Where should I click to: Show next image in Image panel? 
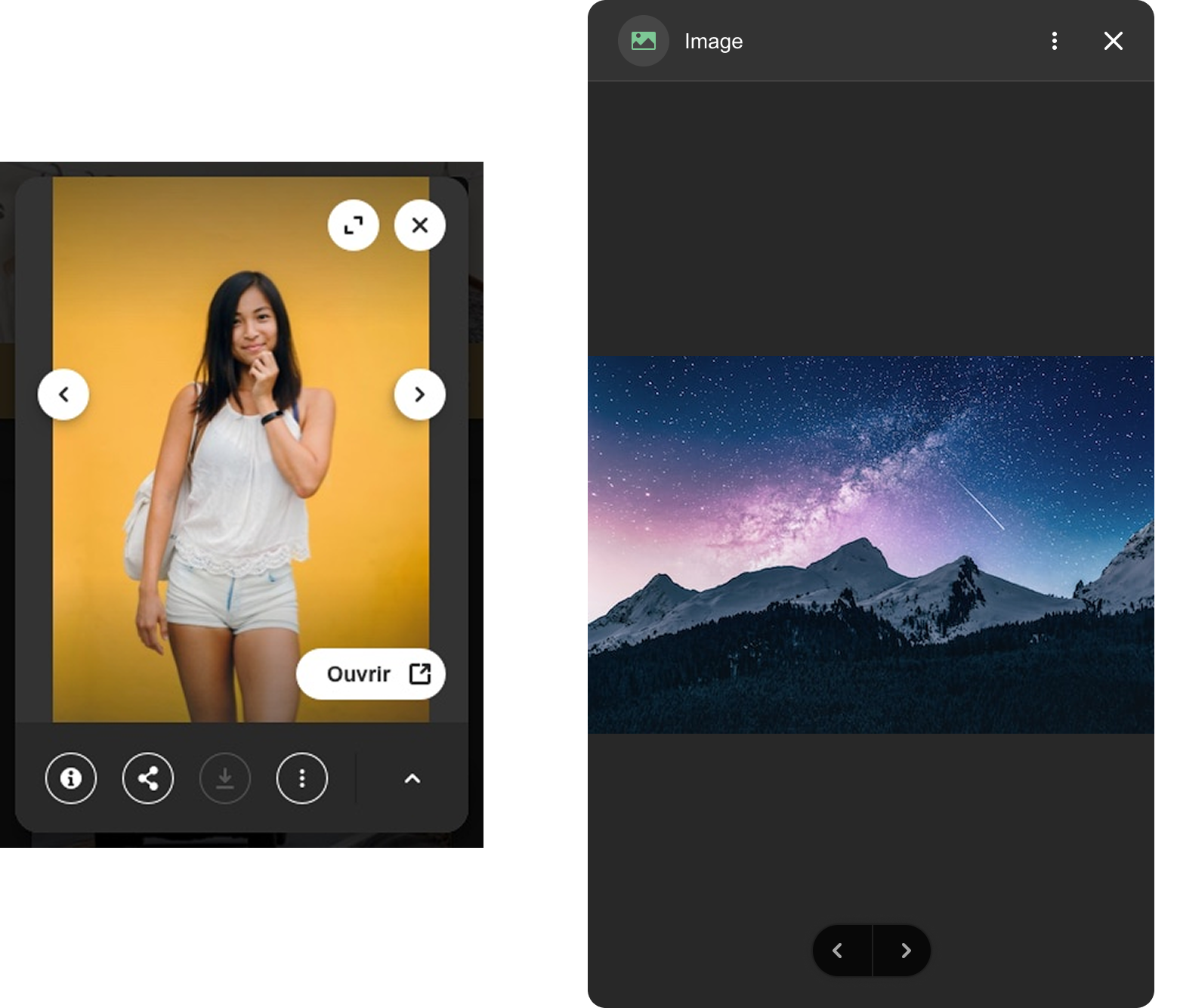tap(902, 951)
